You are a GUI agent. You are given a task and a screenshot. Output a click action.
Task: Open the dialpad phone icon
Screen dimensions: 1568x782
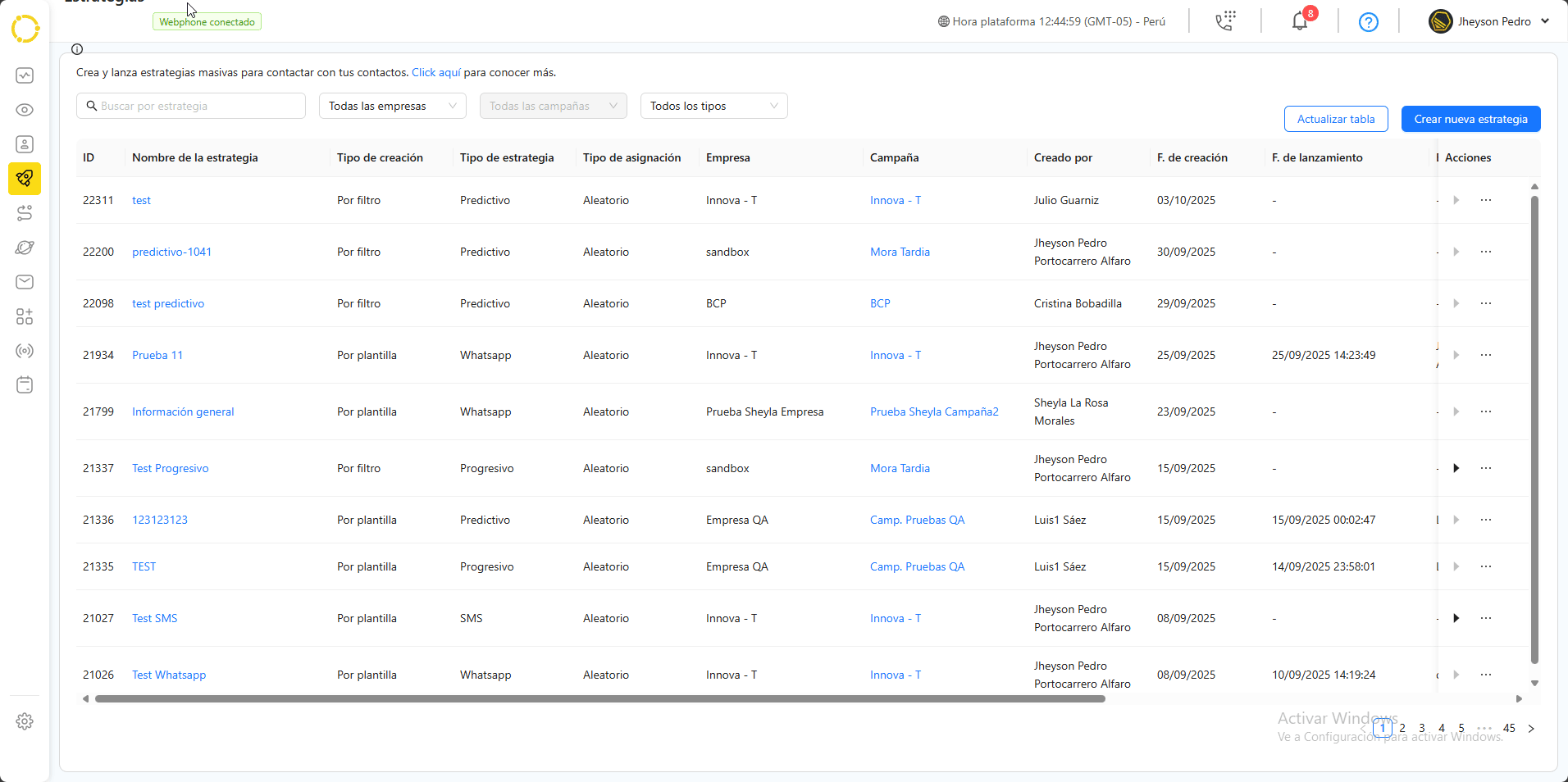(1225, 21)
